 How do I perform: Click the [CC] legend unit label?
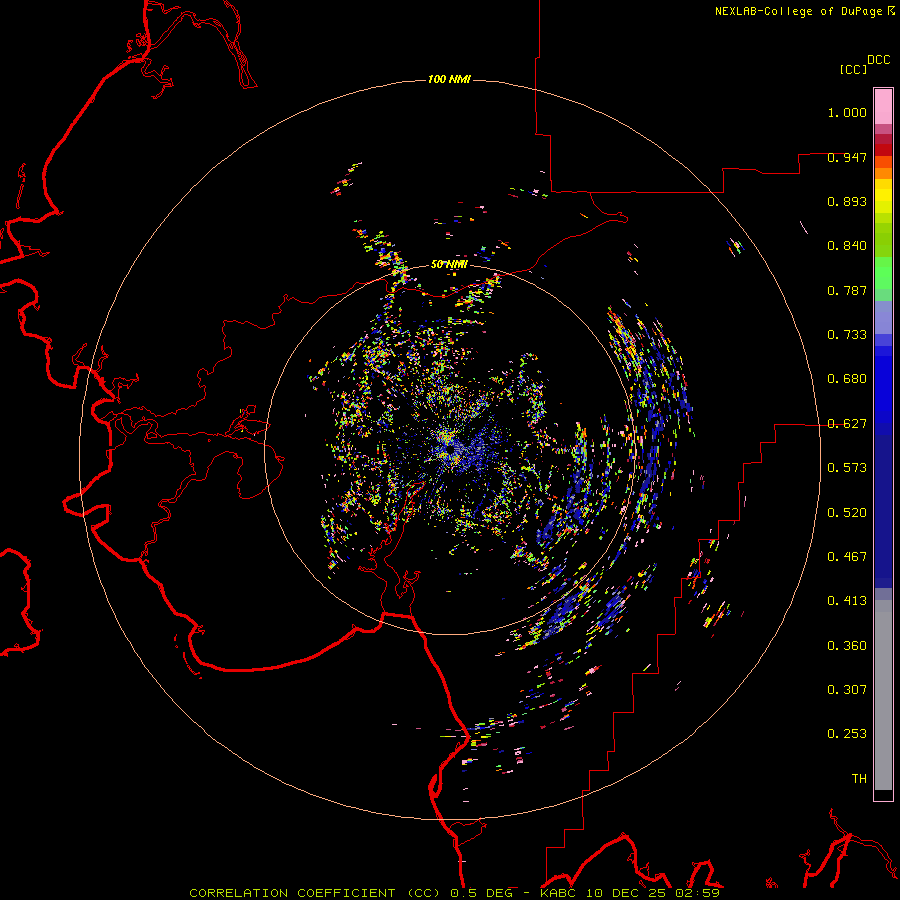853,69
